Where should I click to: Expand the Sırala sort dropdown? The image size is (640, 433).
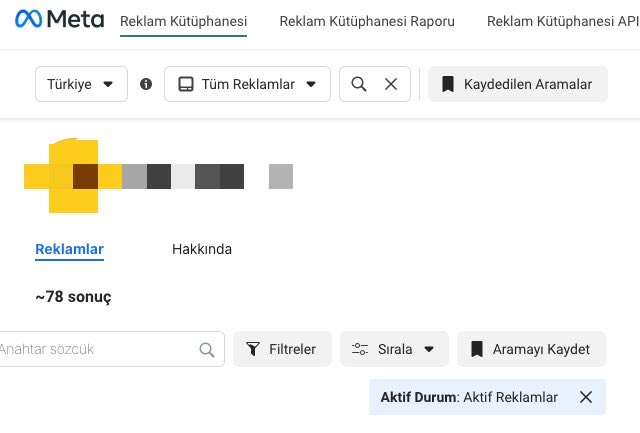point(394,349)
